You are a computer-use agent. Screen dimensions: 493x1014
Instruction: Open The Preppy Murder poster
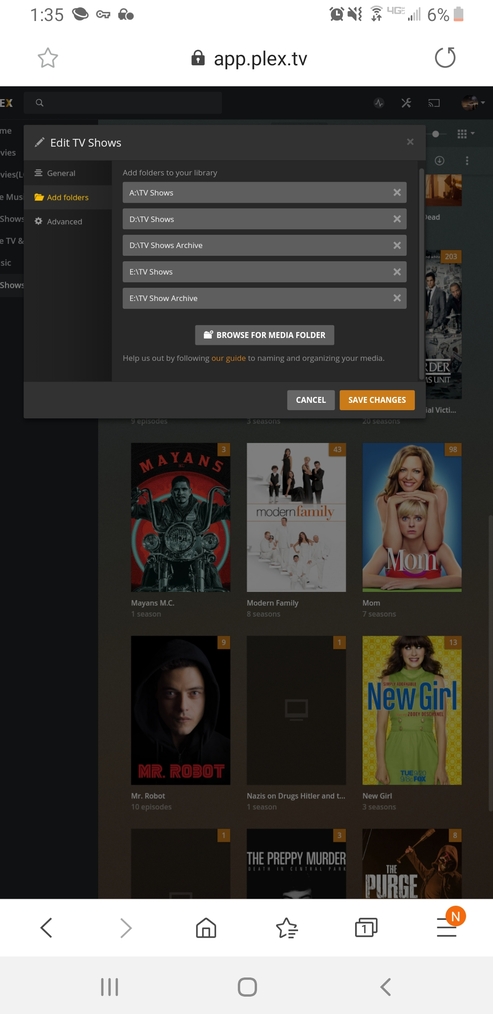(296, 863)
